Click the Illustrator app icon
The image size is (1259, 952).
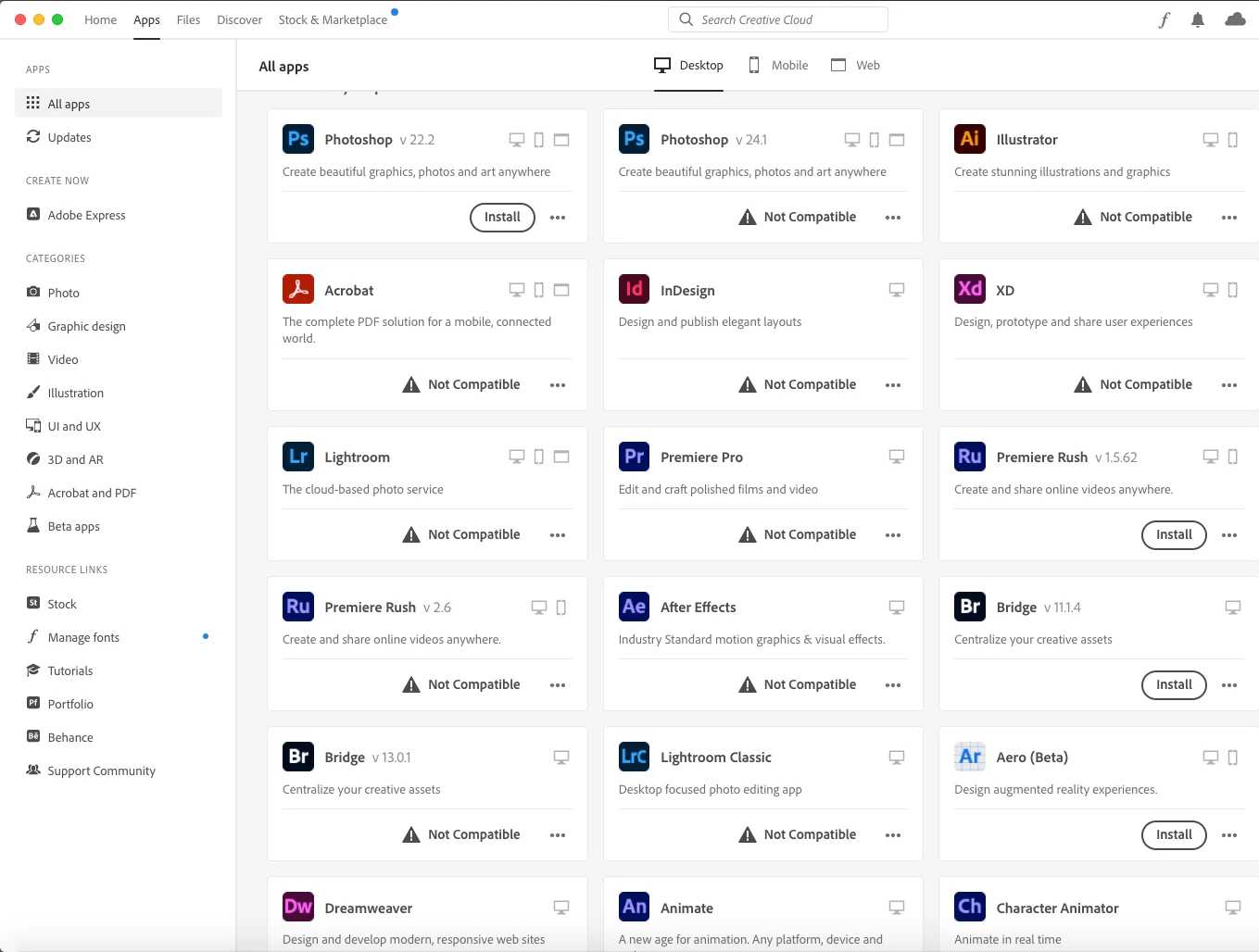point(970,139)
